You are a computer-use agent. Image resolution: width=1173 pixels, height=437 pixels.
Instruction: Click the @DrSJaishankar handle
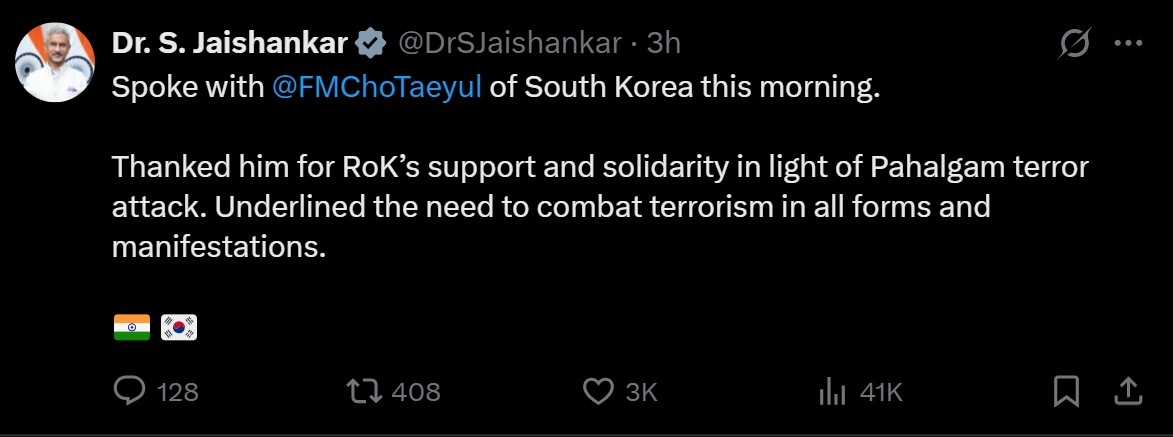[511, 44]
